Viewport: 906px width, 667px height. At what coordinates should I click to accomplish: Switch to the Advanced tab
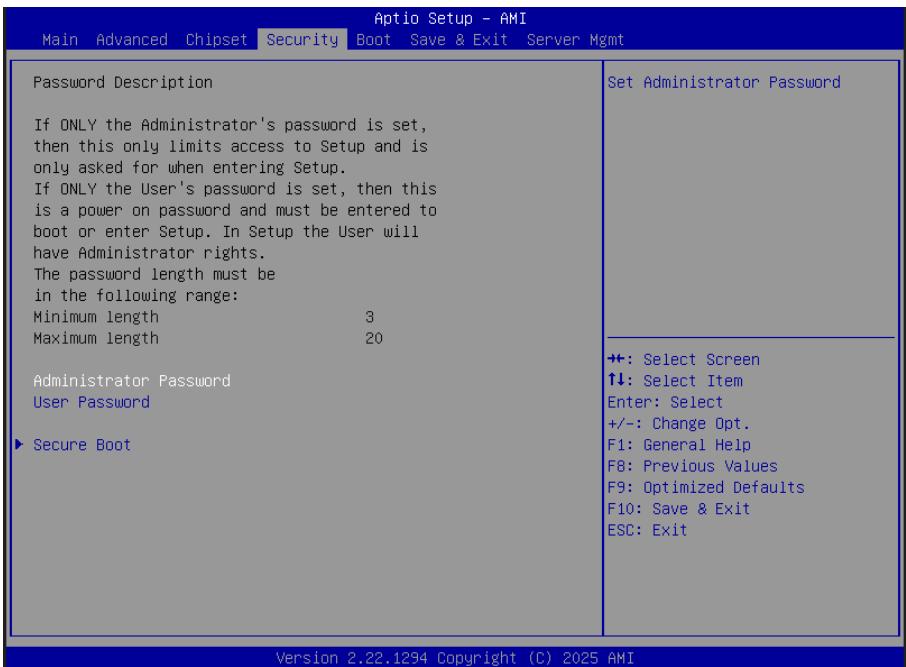coord(132,40)
